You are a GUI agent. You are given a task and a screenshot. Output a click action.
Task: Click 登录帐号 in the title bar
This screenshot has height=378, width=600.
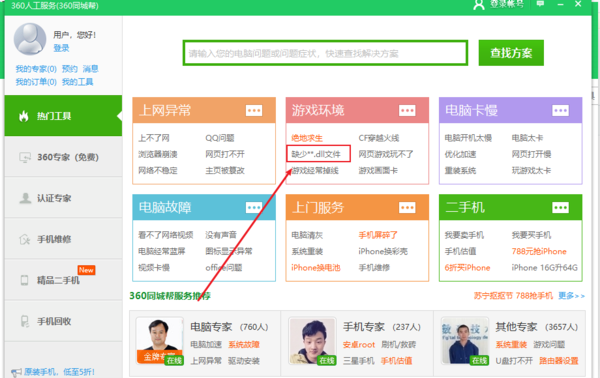pyautogui.click(x=507, y=4)
